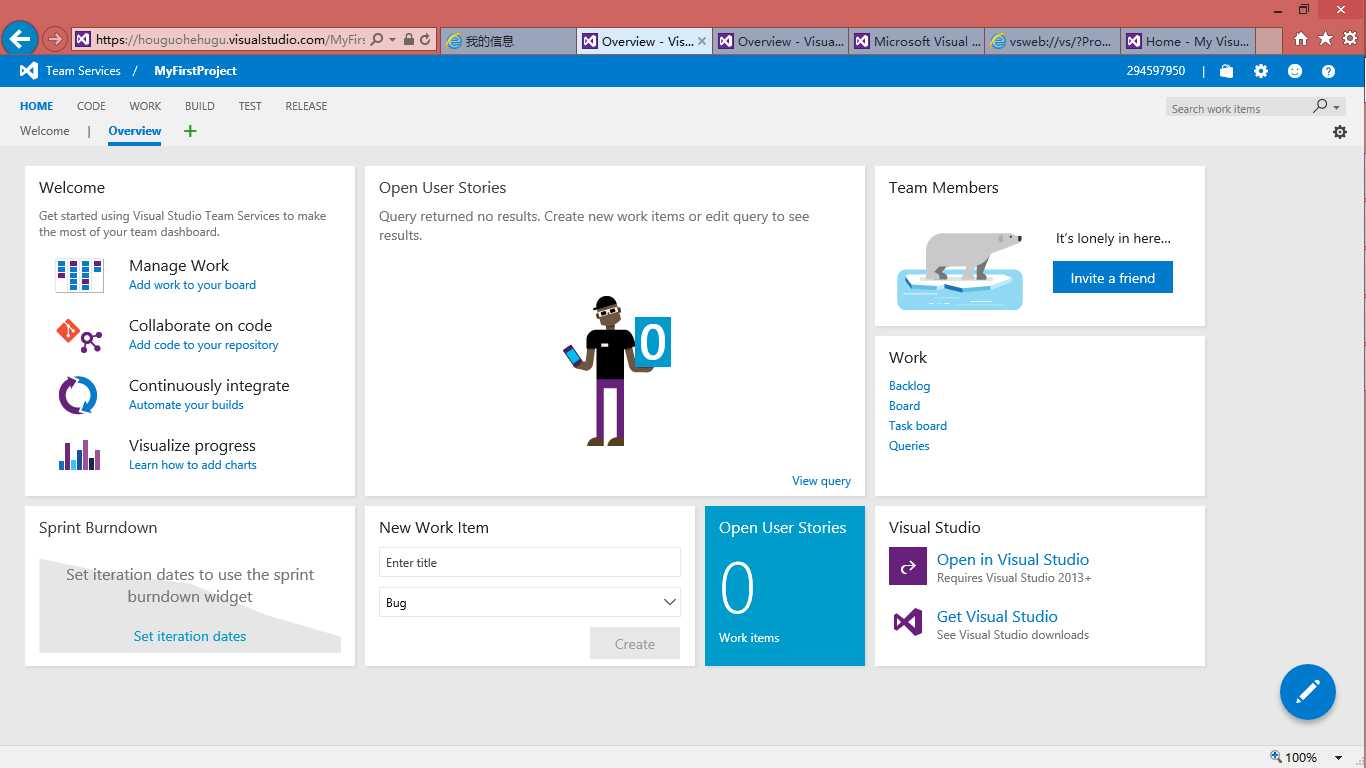
Task: Open the help question mark icon
Action: pos(1328,71)
